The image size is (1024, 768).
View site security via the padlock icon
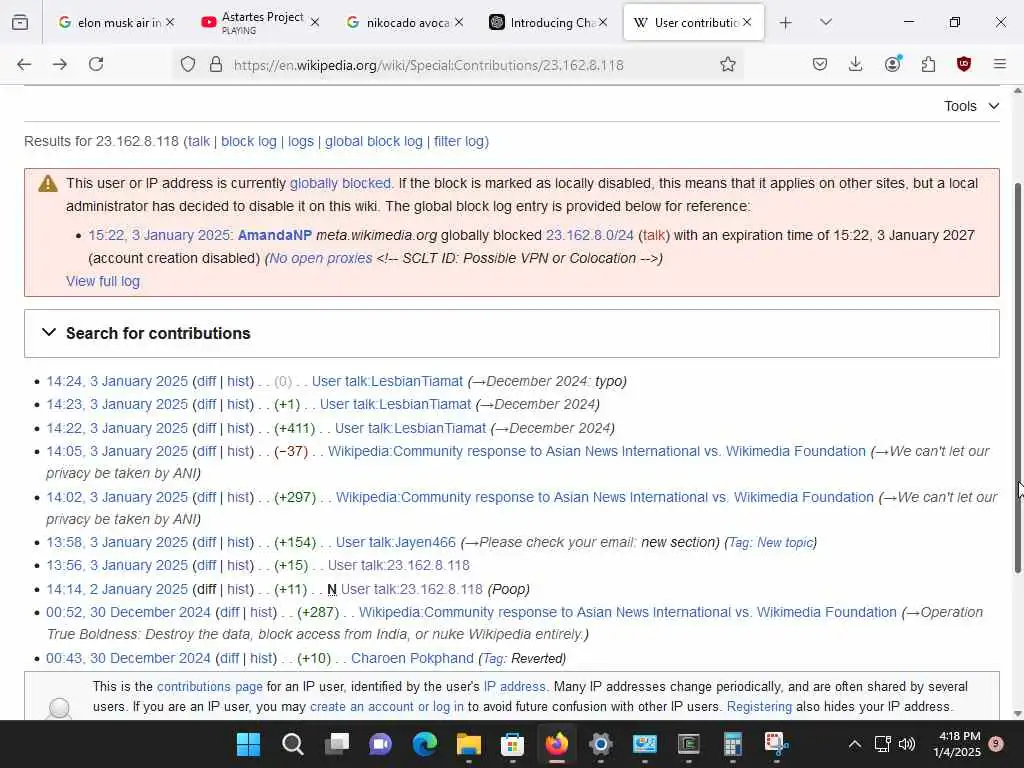click(x=216, y=65)
